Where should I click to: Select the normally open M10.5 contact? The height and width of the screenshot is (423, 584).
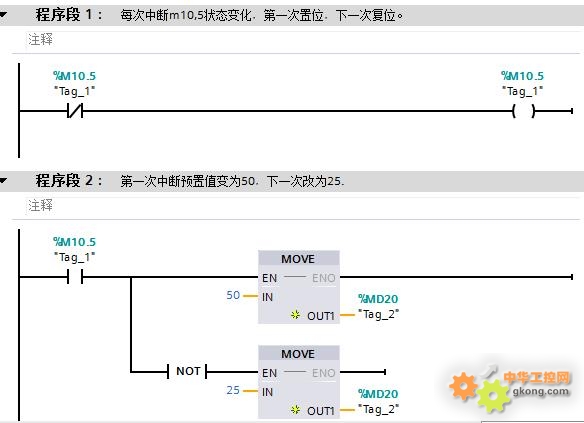click(x=75, y=277)
